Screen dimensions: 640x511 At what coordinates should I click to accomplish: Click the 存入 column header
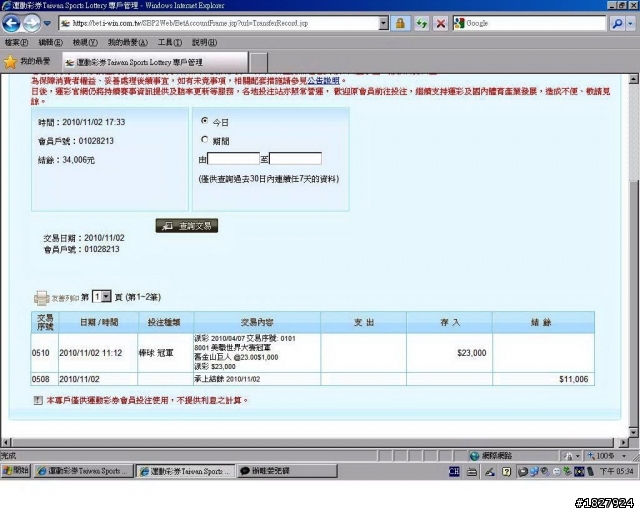pos(449,322)
